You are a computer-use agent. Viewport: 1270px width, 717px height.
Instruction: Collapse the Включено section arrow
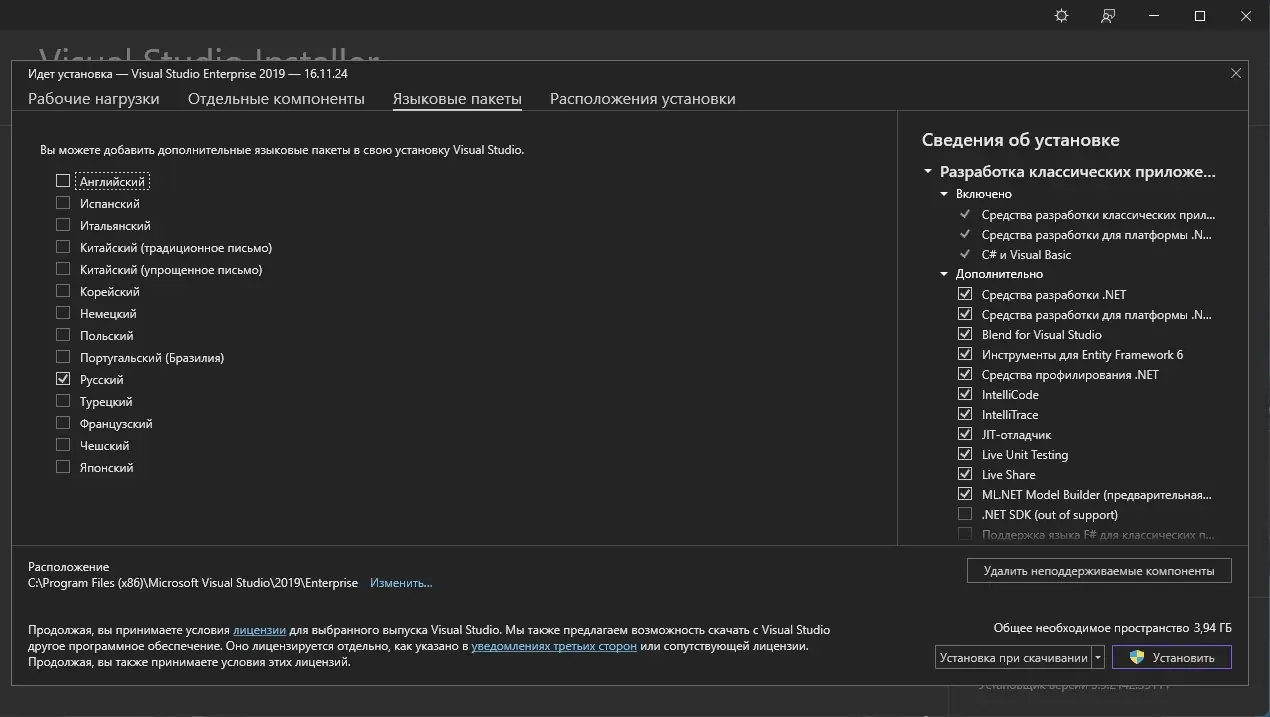point(944,194)
